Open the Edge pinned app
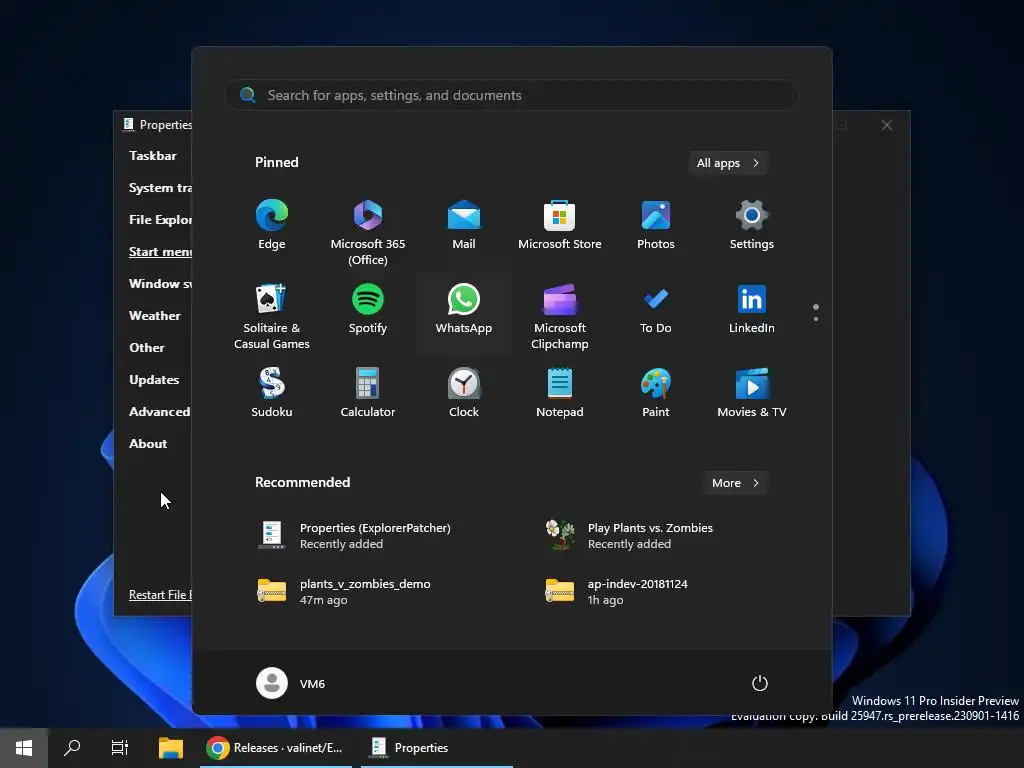Viewport: 1024px width, 768px height. pos(272,225)
